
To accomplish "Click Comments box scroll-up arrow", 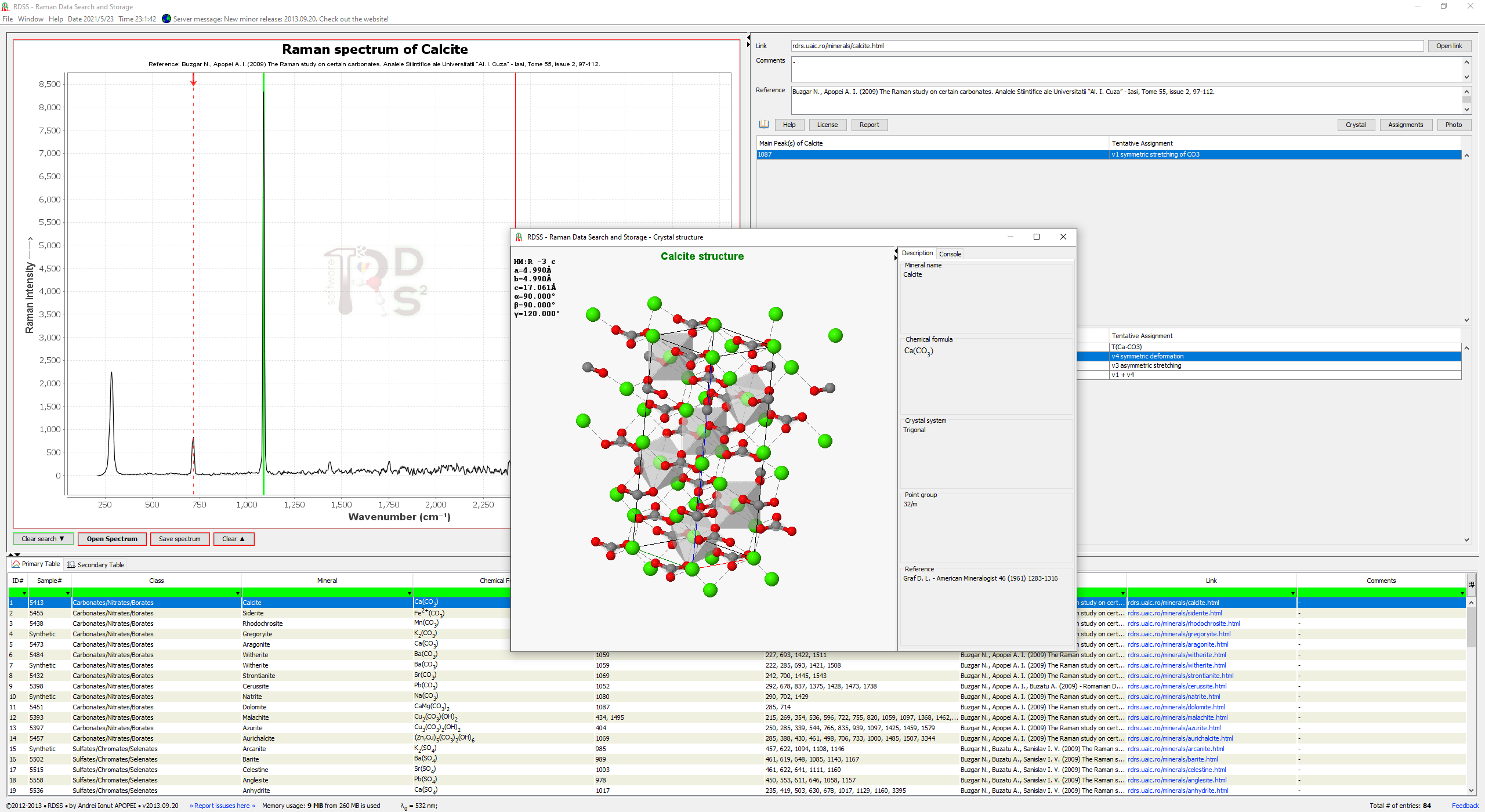I will [x=1466, y=61].
